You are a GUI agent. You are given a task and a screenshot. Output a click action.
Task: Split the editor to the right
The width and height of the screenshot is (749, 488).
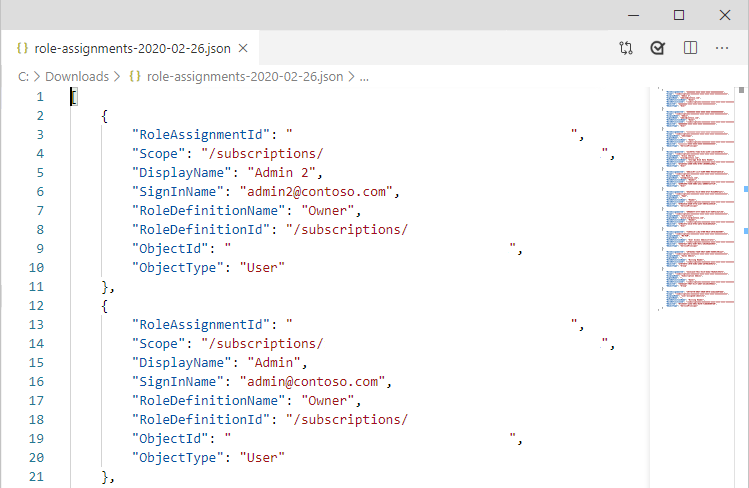tap(689, 47)
